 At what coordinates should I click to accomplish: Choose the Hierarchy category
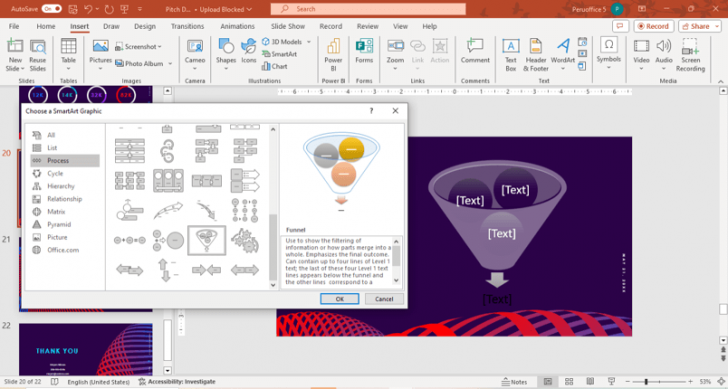click(65, 186)
